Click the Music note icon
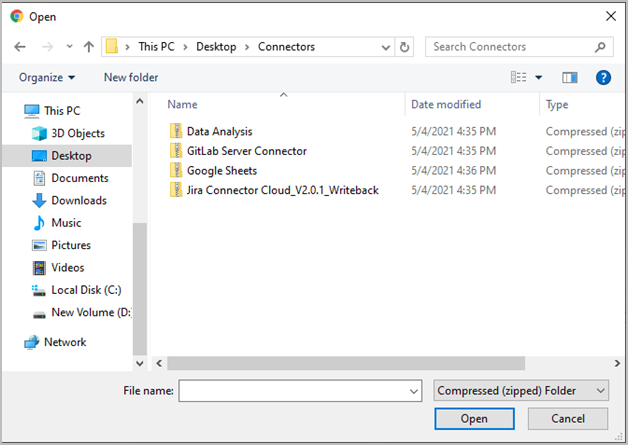This screenshot has height=445, width=628. click(x=39, y=223)
